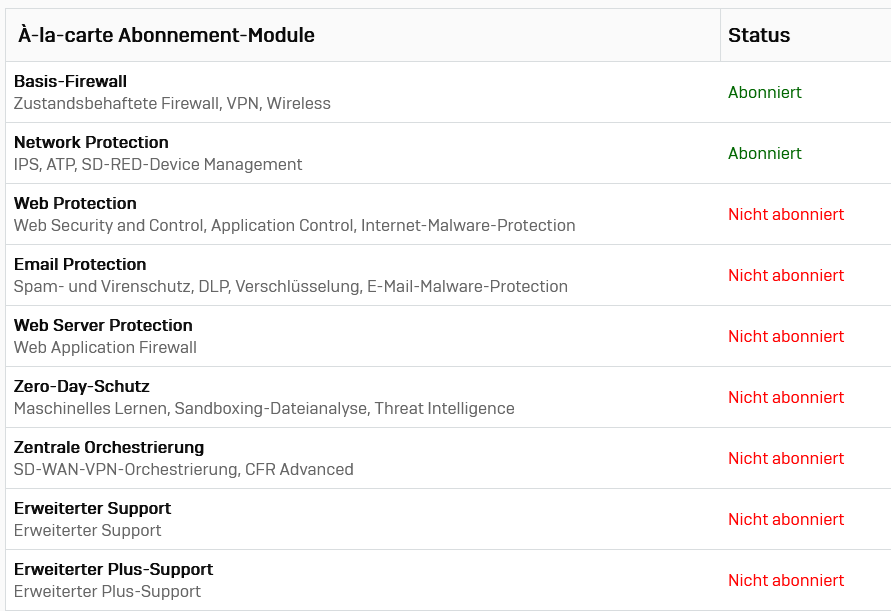891x611 pixels.
Task: Click Nicht abonniert status for Erweiterter Plus-Support
Action: click(786, 580)
